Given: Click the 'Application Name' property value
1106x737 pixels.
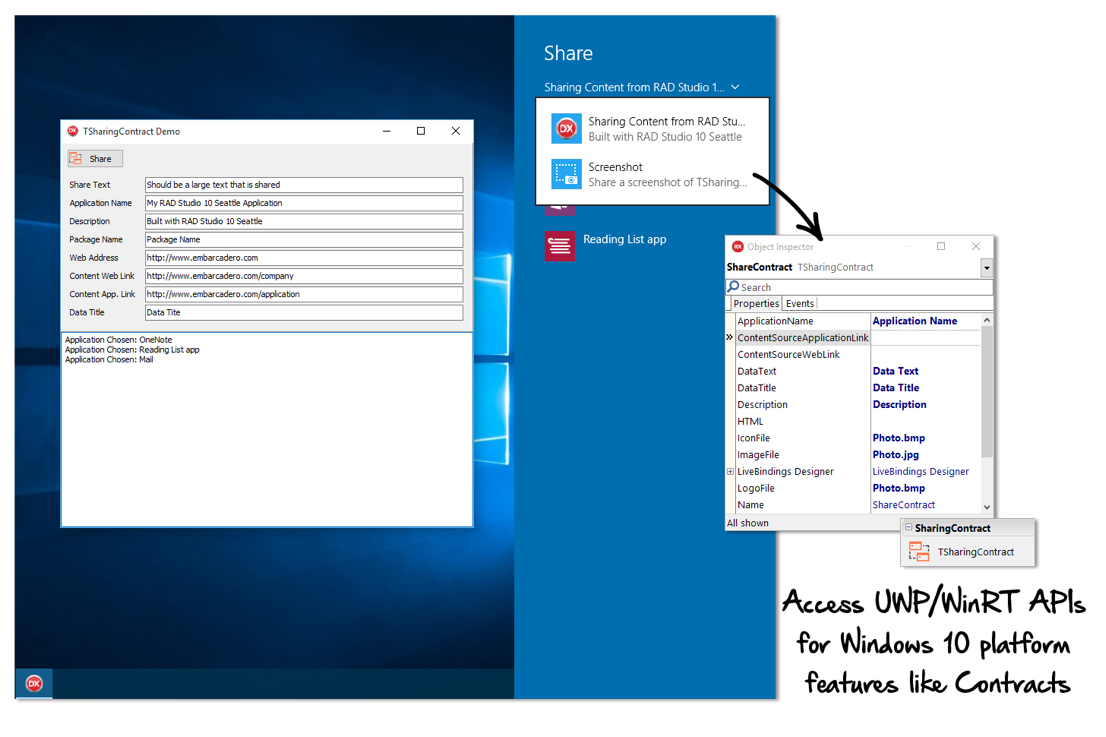Looking at the screenshot, I should pos(915,321).
